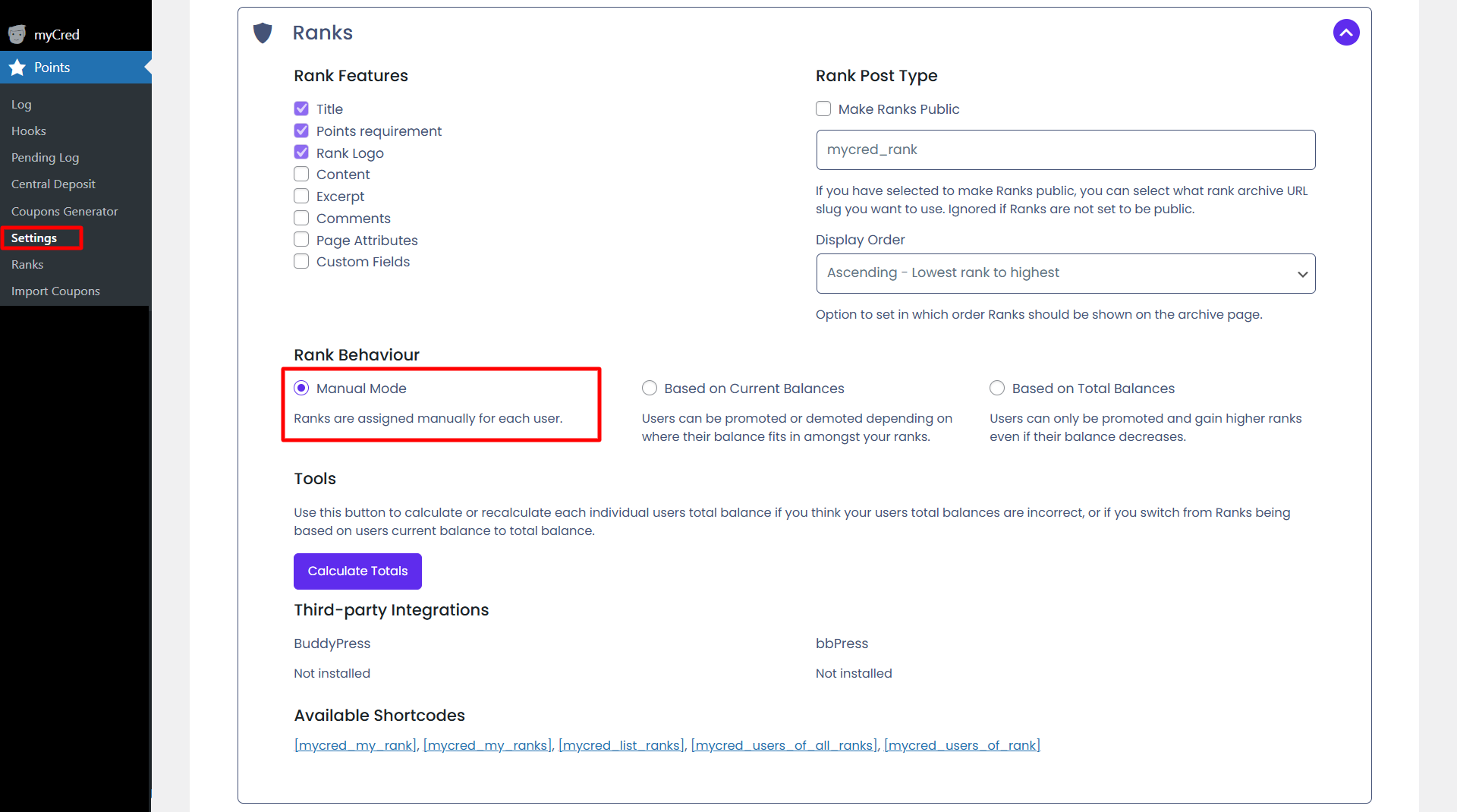Enable Custom Fields checkbox
This screenshot has width=1457, height=812.
301,262
